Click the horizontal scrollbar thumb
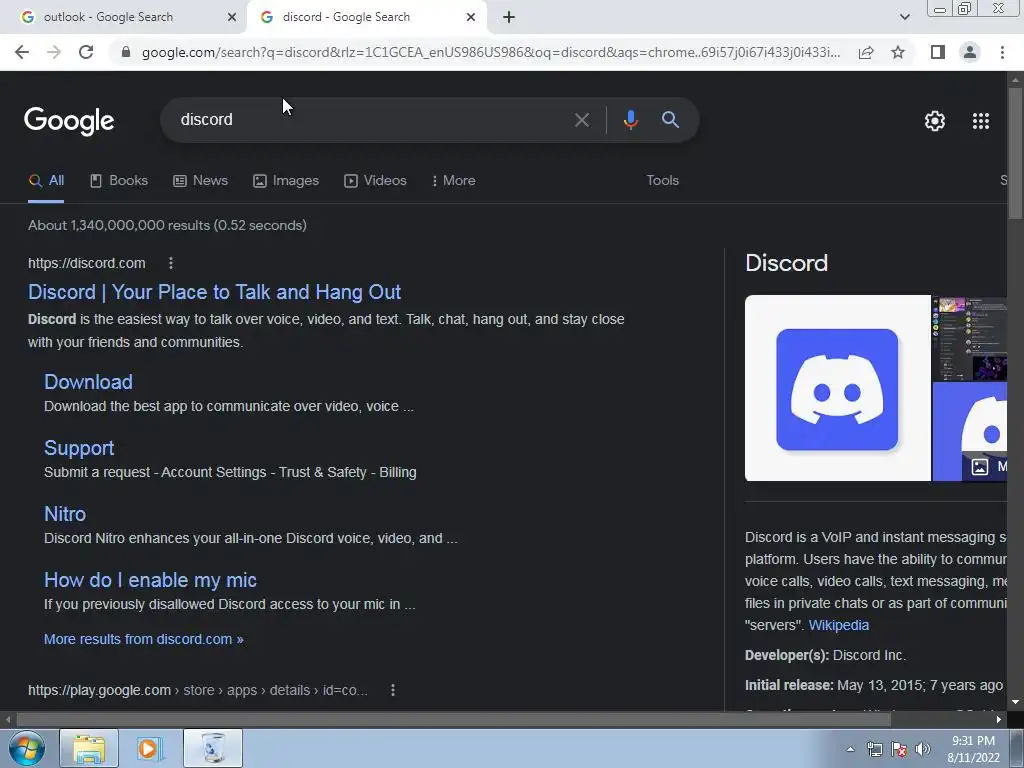This screenshot has width=1024, height=768. [454, 720]
